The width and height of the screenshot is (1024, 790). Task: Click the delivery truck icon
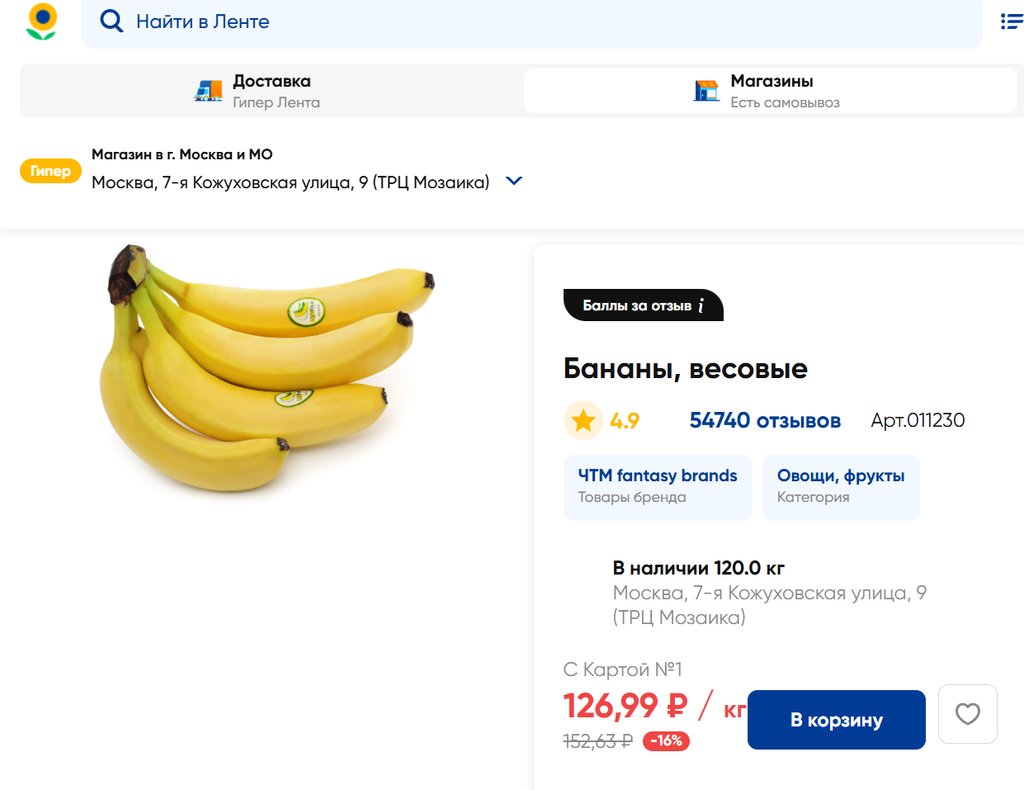(208, 91)
